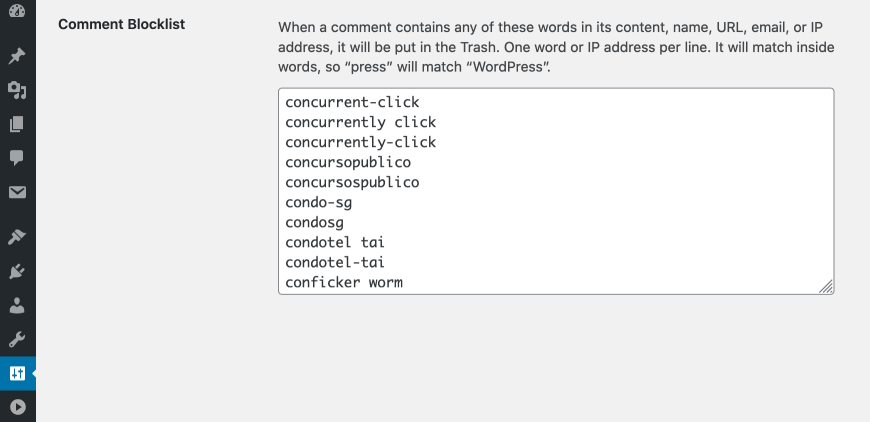870x422 pixels.
Task: Place cursor on the "concurrent-click" line
Action: tap(352, 102)
